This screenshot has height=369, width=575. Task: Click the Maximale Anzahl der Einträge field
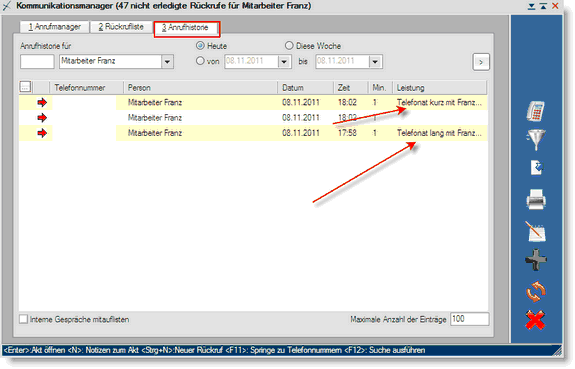pos(469,319)
